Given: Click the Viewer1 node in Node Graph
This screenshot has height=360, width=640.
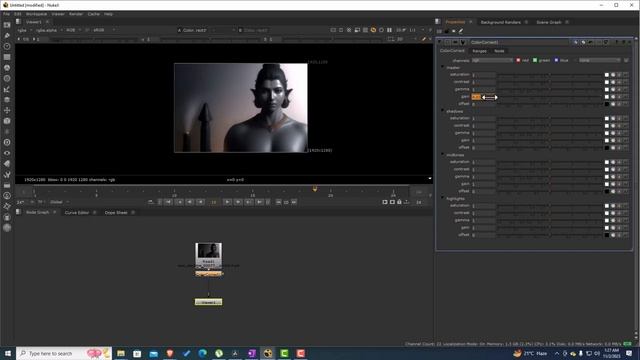Looking at the screenshot, I should 209,302.
